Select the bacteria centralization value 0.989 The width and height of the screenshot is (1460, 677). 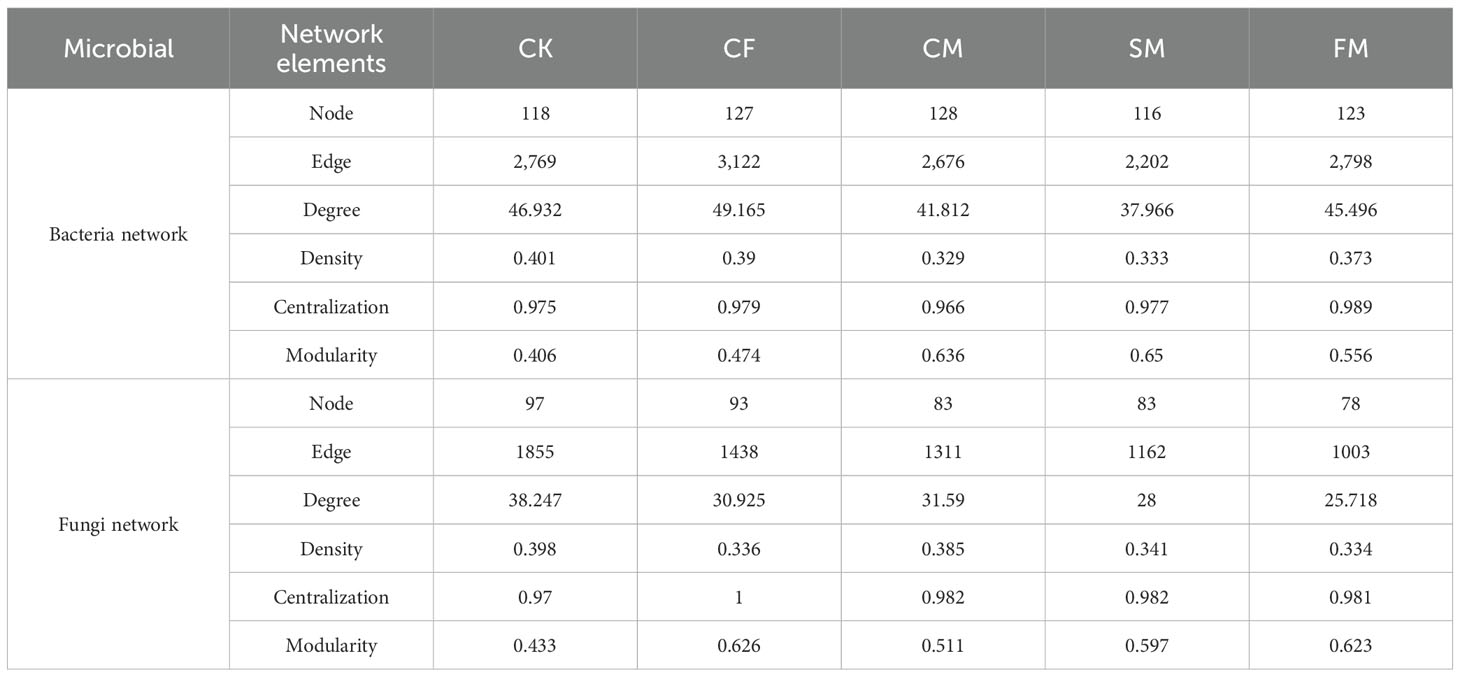coord(1350,307)
